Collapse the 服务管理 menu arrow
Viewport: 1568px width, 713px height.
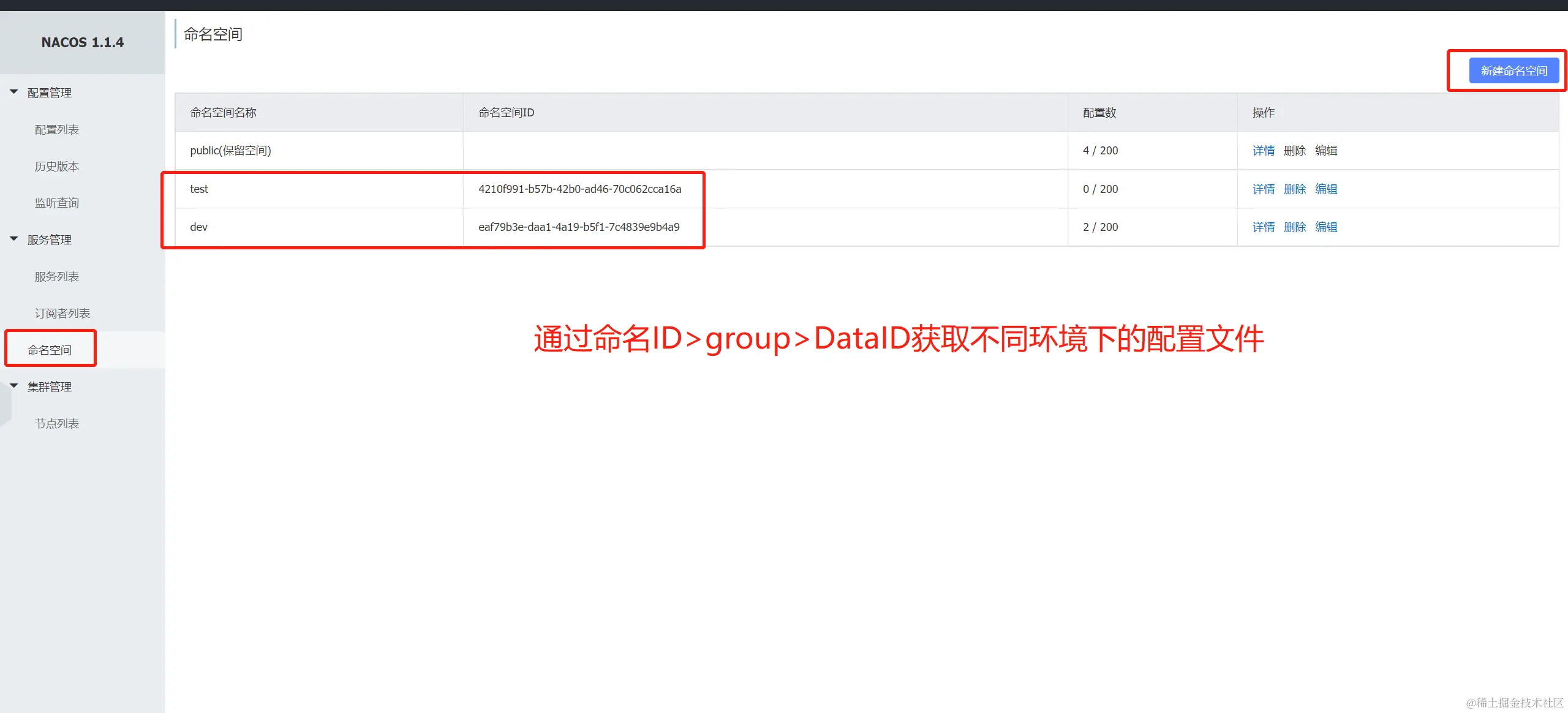point(13,239)
